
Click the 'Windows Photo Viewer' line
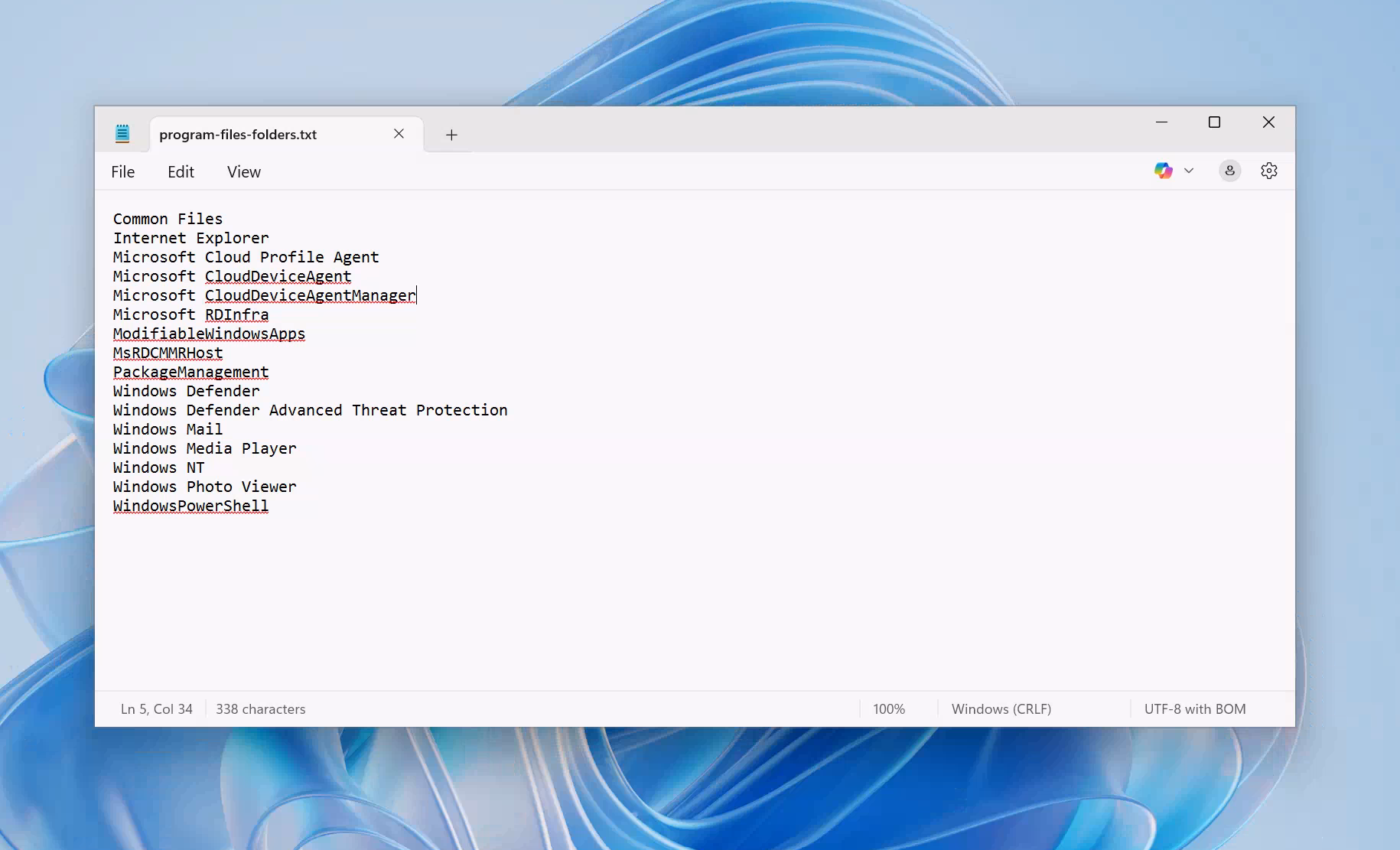205,487
